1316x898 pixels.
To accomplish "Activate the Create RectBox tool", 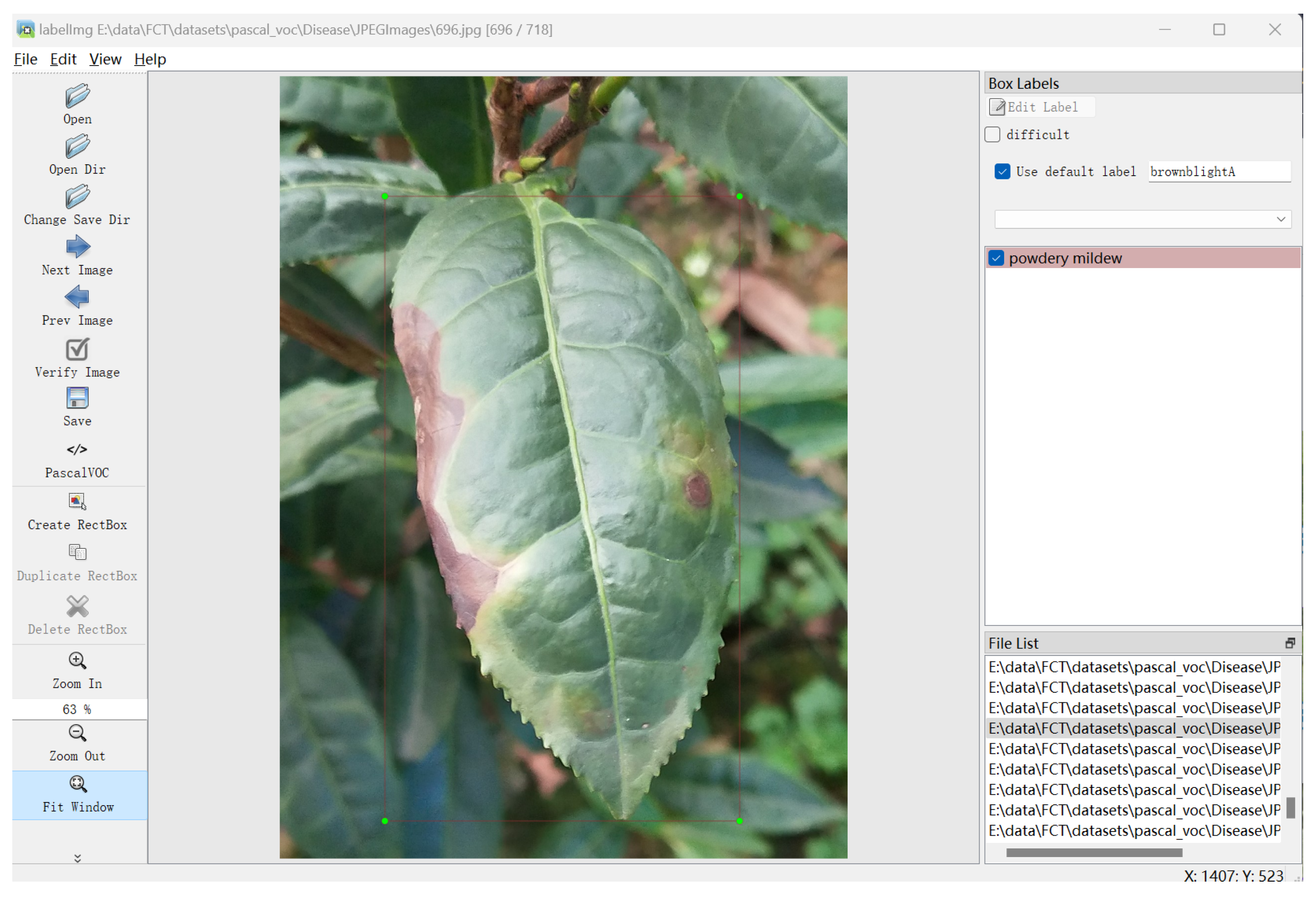I will click(x=77, y=502).
